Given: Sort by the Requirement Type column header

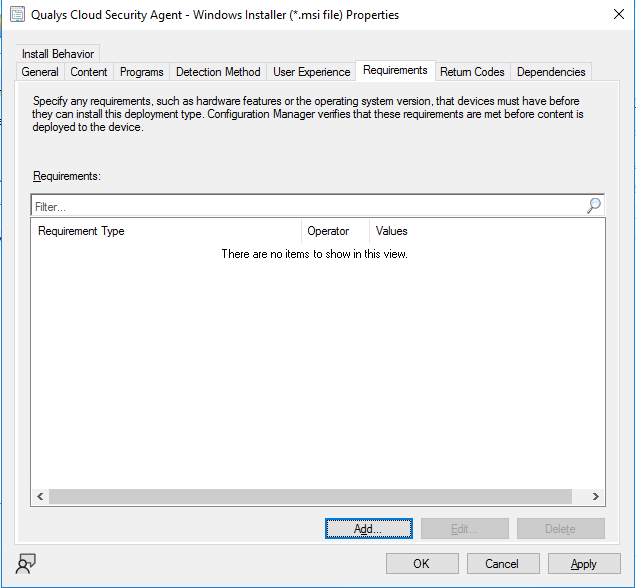Looking at the screenshot, I should (x=165, y=231).
